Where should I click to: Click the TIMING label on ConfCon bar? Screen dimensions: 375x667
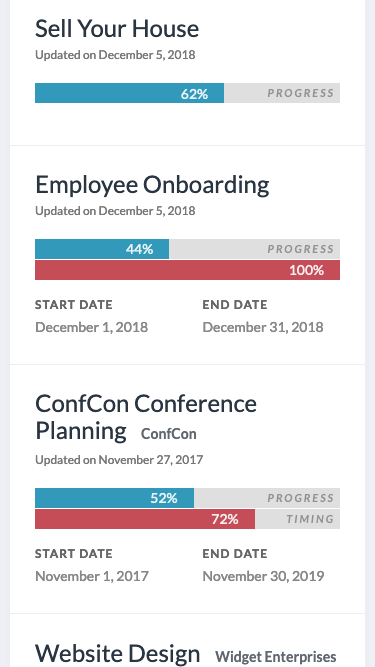click(x=310, y=519)
